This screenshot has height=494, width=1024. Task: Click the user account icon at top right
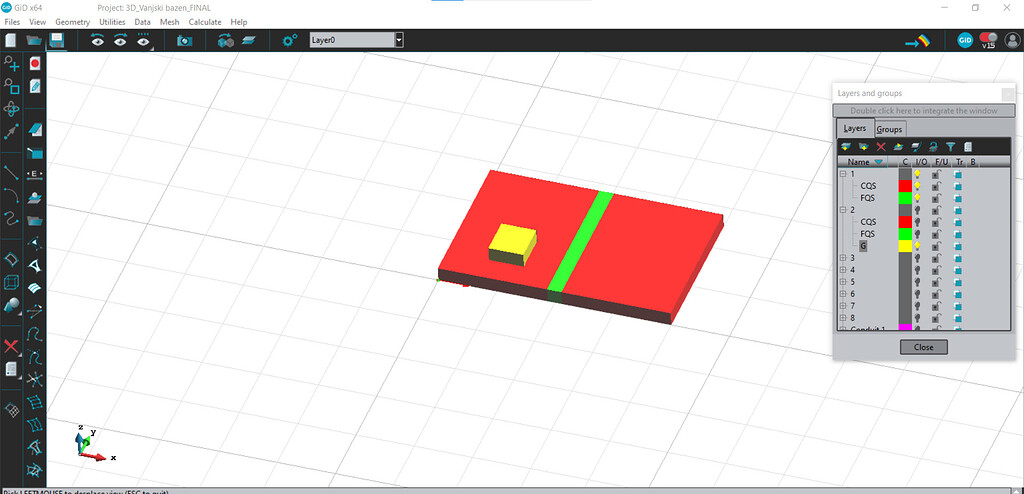click(x=1012, y=40)
